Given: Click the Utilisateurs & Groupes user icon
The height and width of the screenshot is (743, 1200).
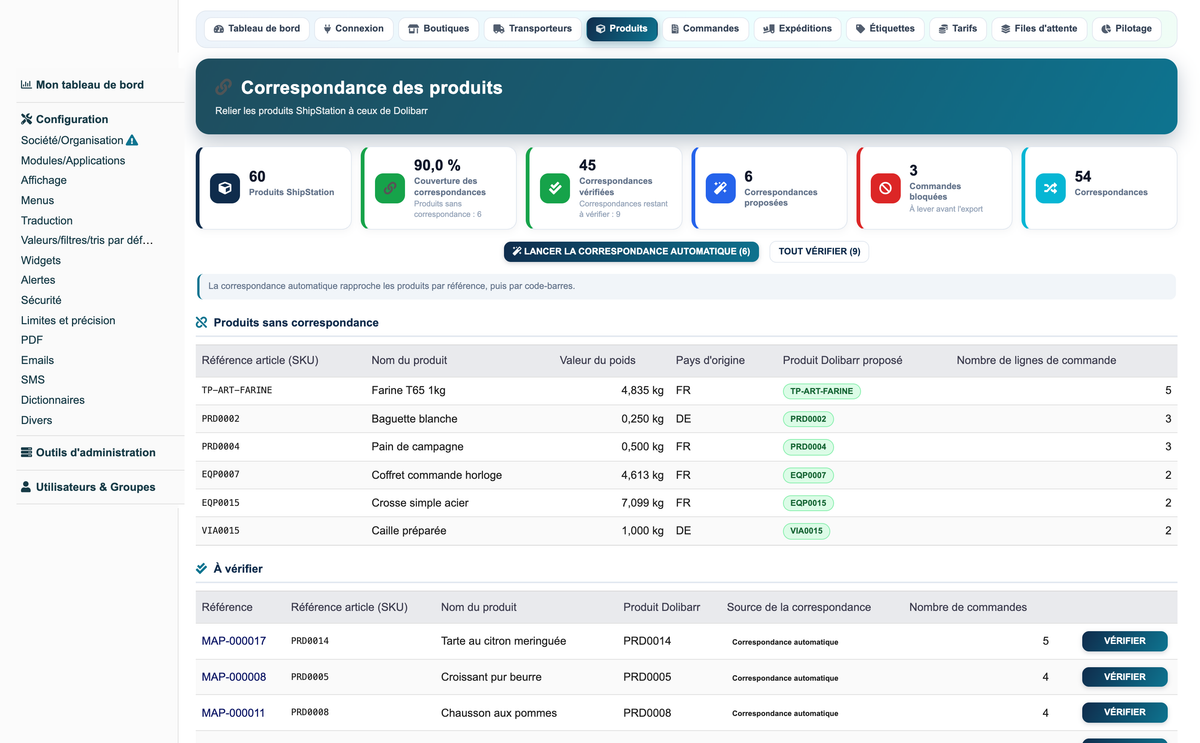Looking at the screenshot, I should click(x=27, y=487).
